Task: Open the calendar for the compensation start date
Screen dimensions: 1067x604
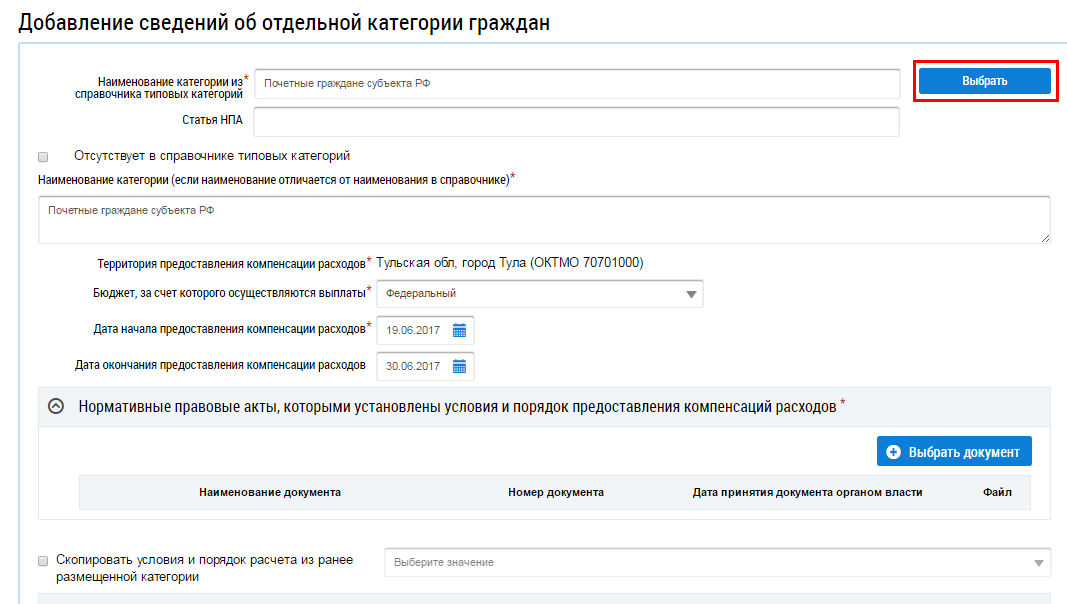Action: pos(459,330)
